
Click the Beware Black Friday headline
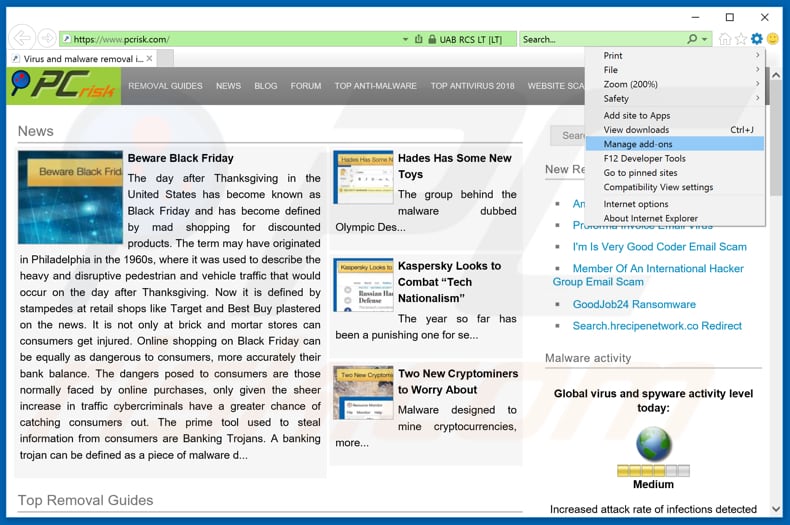click(180, 158)
